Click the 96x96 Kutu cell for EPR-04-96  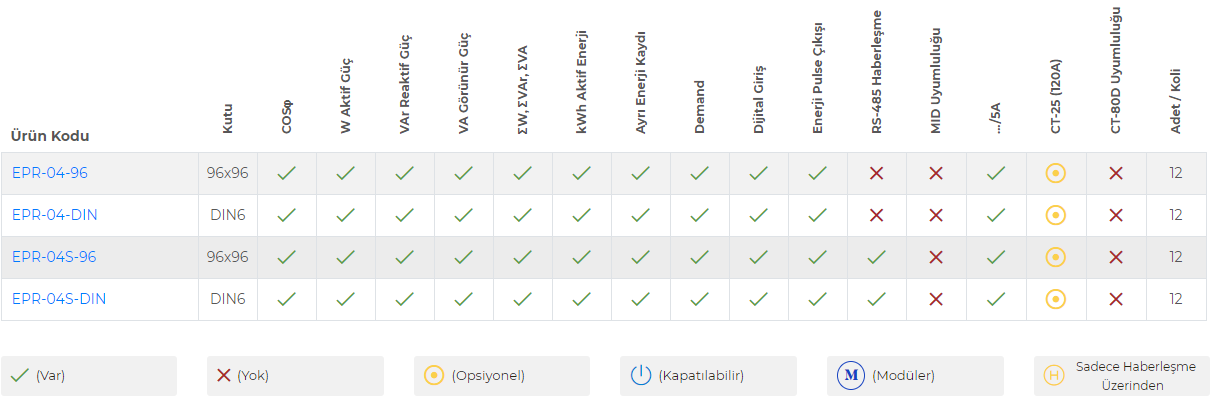coord(227,173)
